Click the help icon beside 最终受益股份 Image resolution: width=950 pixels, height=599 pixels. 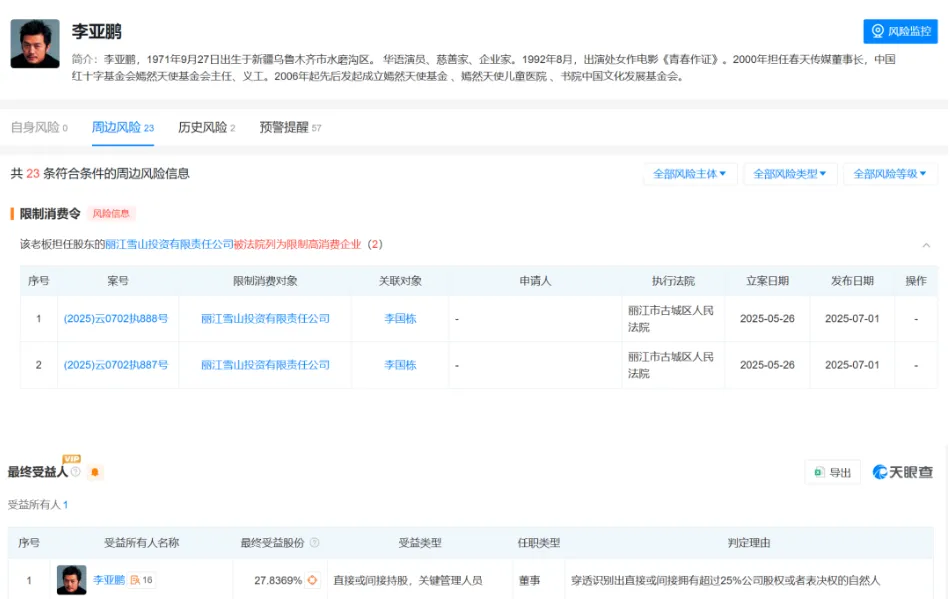click(x=314, y=543)
